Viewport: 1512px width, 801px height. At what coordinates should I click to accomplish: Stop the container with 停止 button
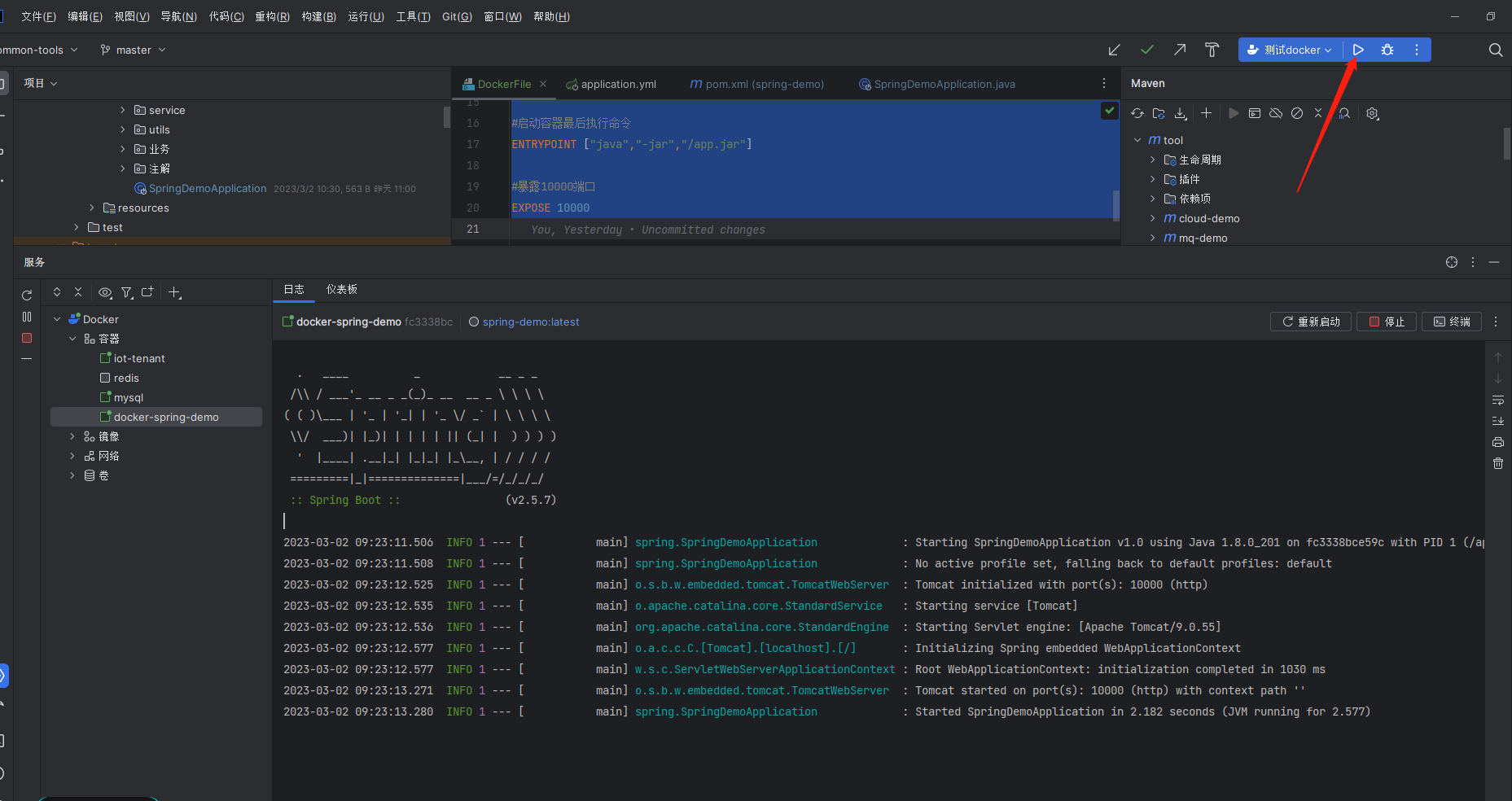coord(1387,322)
